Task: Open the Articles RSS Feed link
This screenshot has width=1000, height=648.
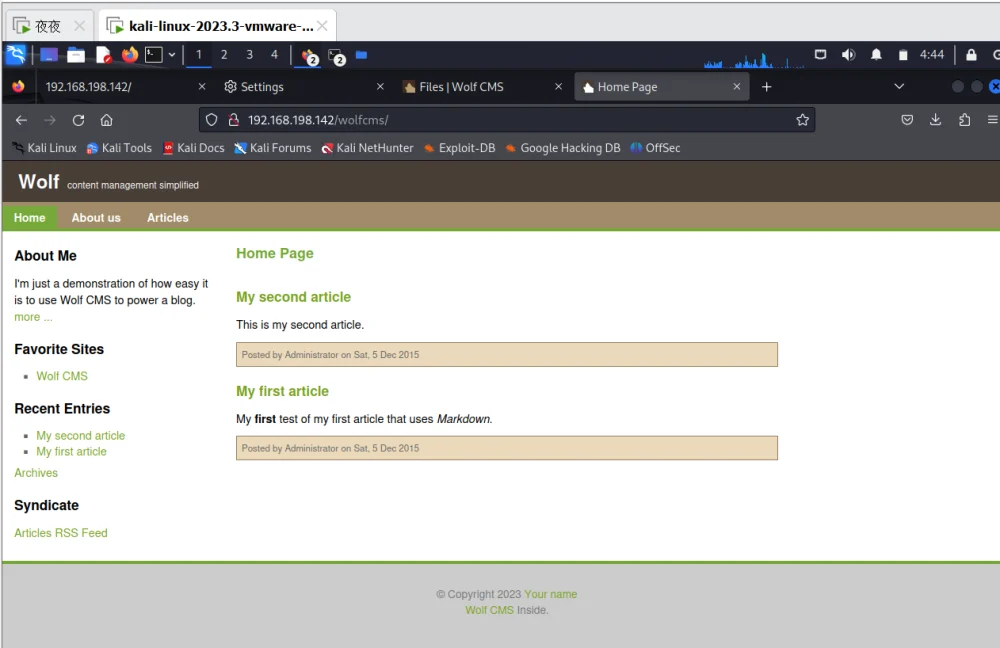Action: 61,533
